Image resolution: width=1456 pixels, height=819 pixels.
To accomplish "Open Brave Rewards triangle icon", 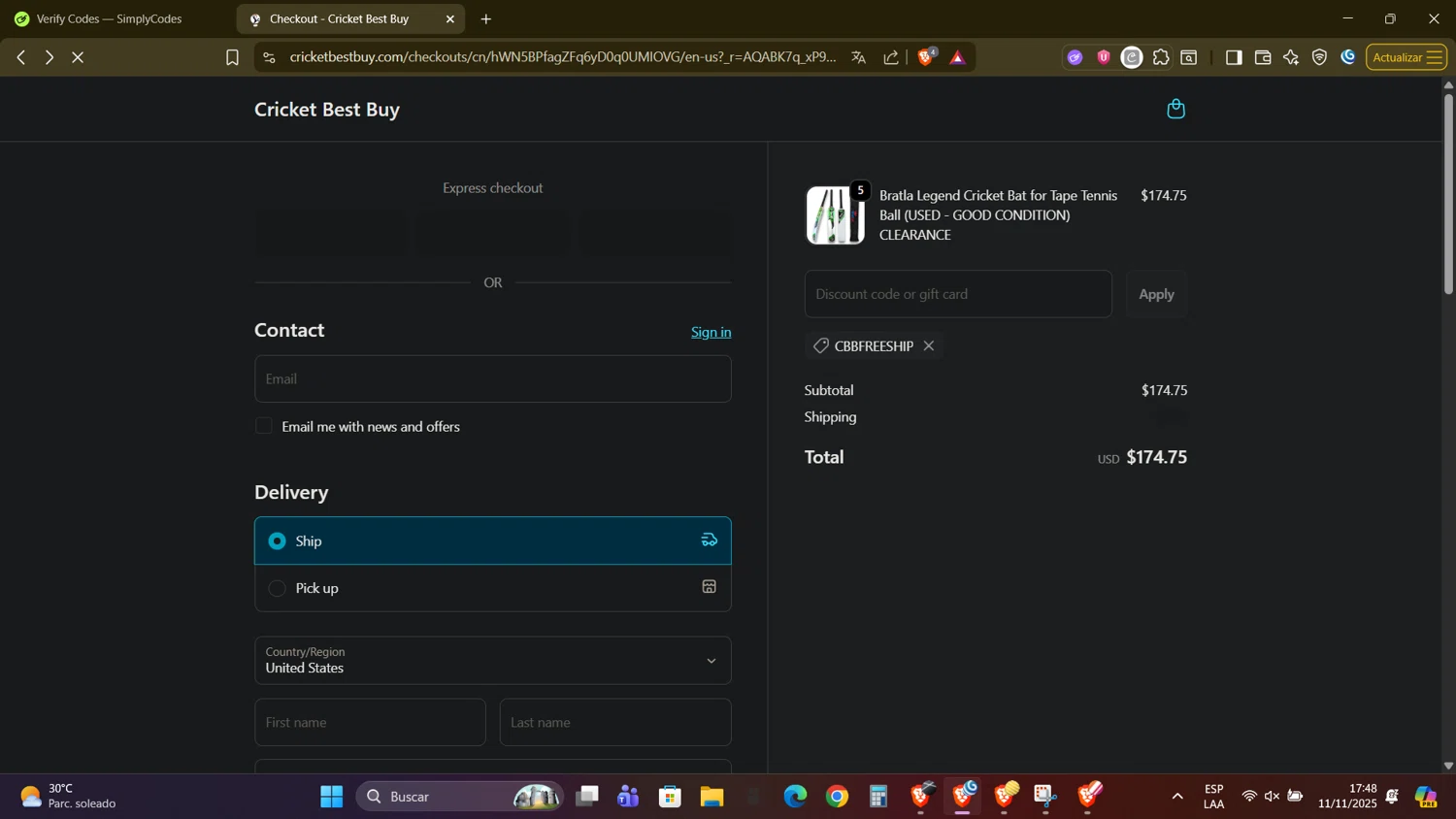I will tap(958, 57).
